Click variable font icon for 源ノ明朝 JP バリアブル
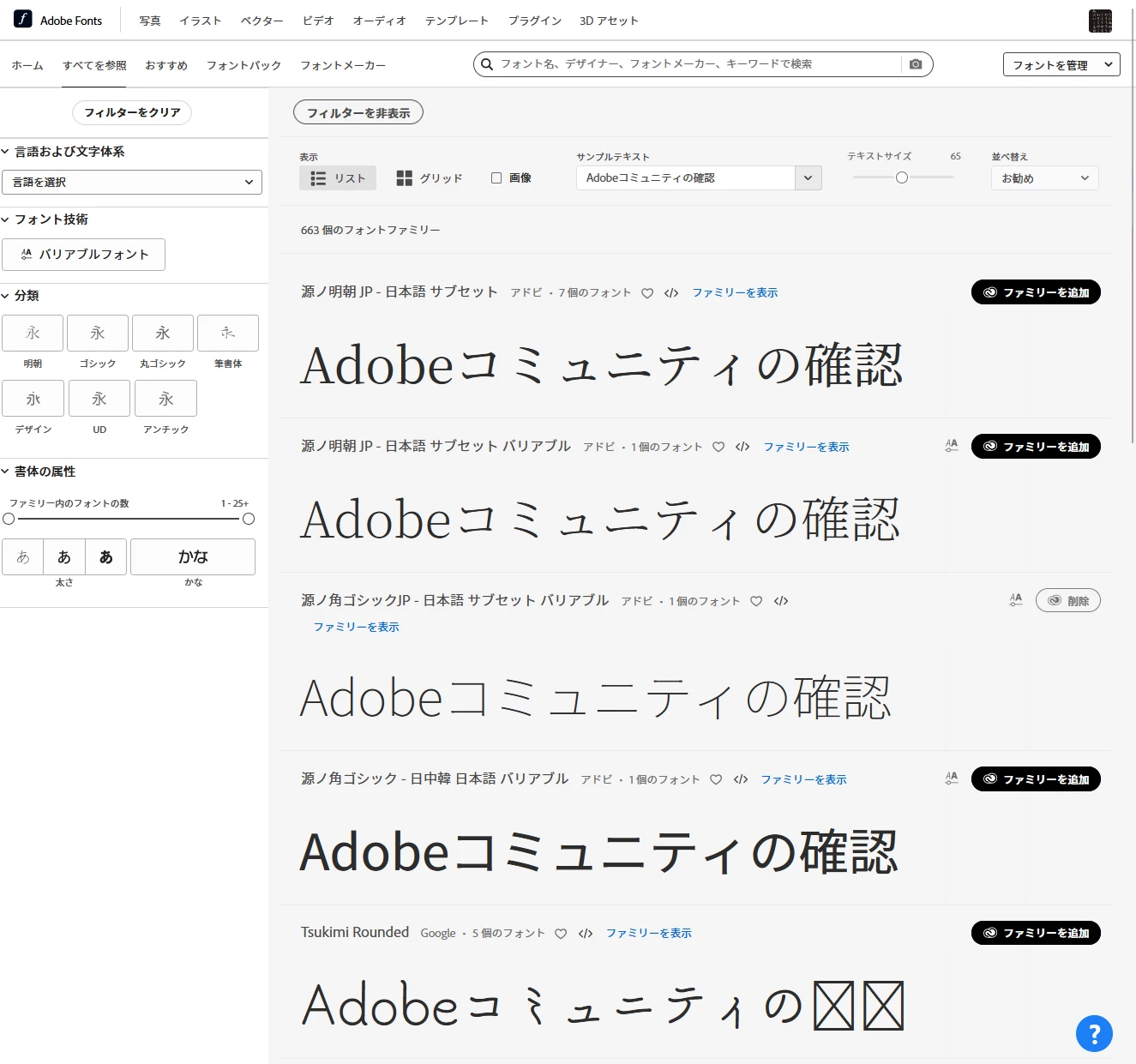Image resolution: width=1136 pixels, height=1064 pixels. tap(952, 446)
